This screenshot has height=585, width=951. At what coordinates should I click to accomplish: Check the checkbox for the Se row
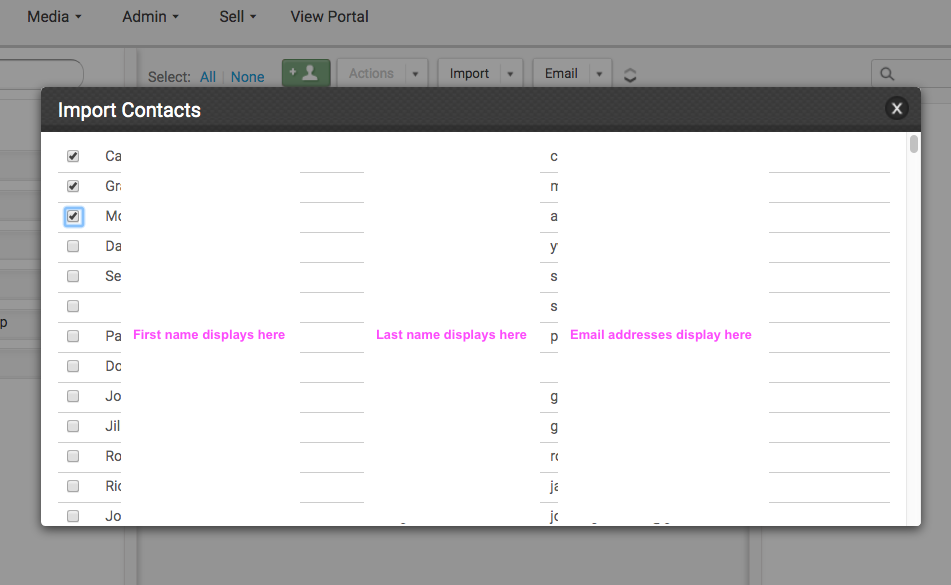coord(73,276)
